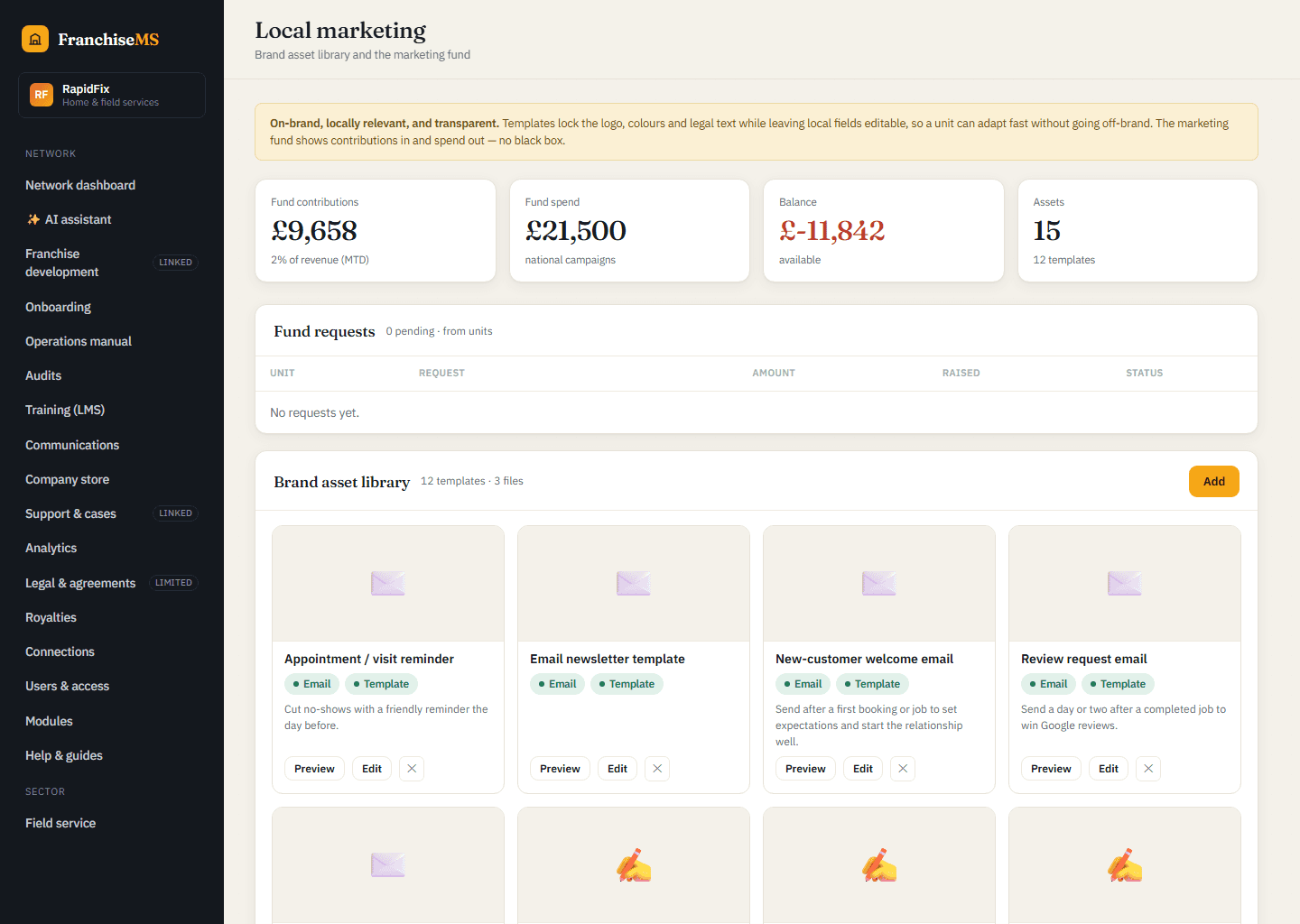The width and height of the screenshot is (1300, 924).
Task: Edit the Appointment / visit reminder template
Action: tap(372, 769)
